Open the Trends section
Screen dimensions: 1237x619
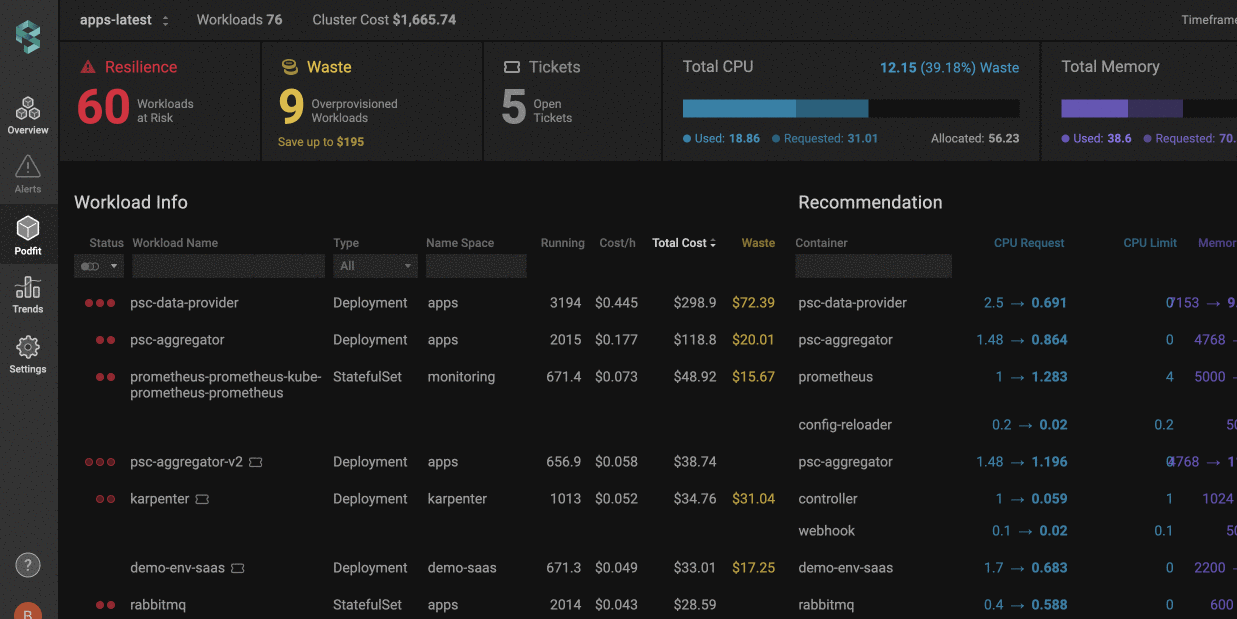(28, 294)
